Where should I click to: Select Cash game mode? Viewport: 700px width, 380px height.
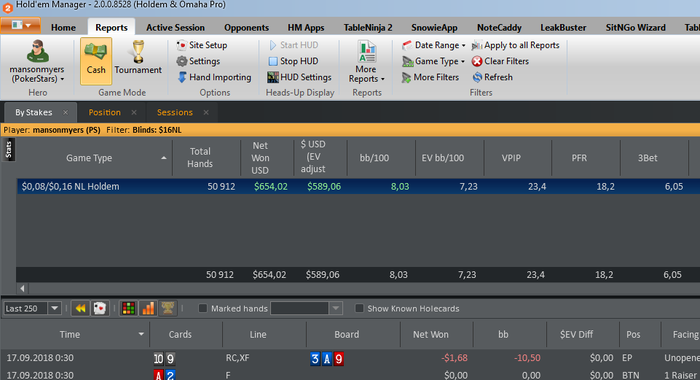click(x=96, y=61)
